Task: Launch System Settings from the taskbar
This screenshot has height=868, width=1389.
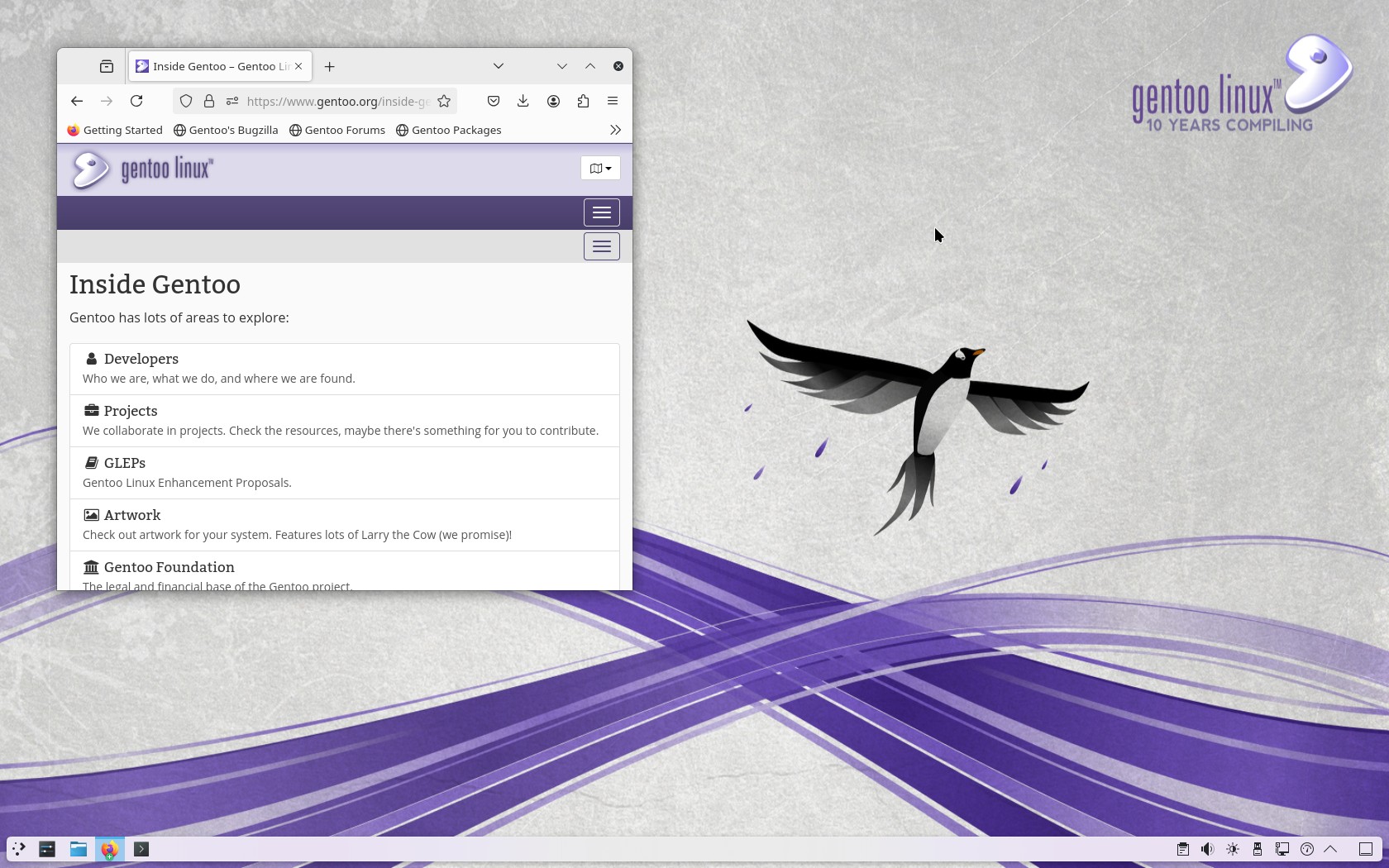Action: pyautogui.click(x=47, y=849)
